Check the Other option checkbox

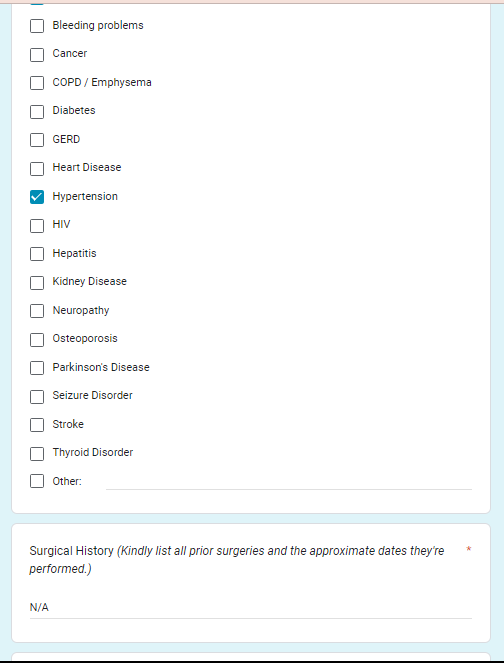coord(37,481)
